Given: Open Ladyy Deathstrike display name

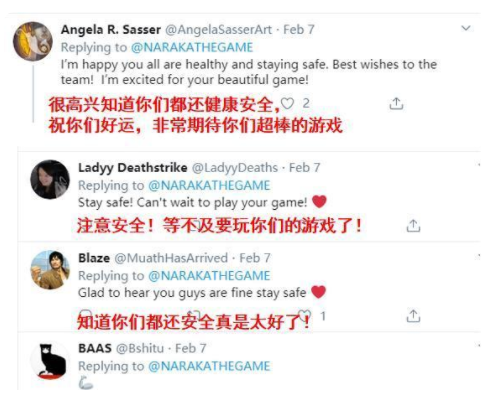Looking at the screenshot, I should [x=133, y=168].
